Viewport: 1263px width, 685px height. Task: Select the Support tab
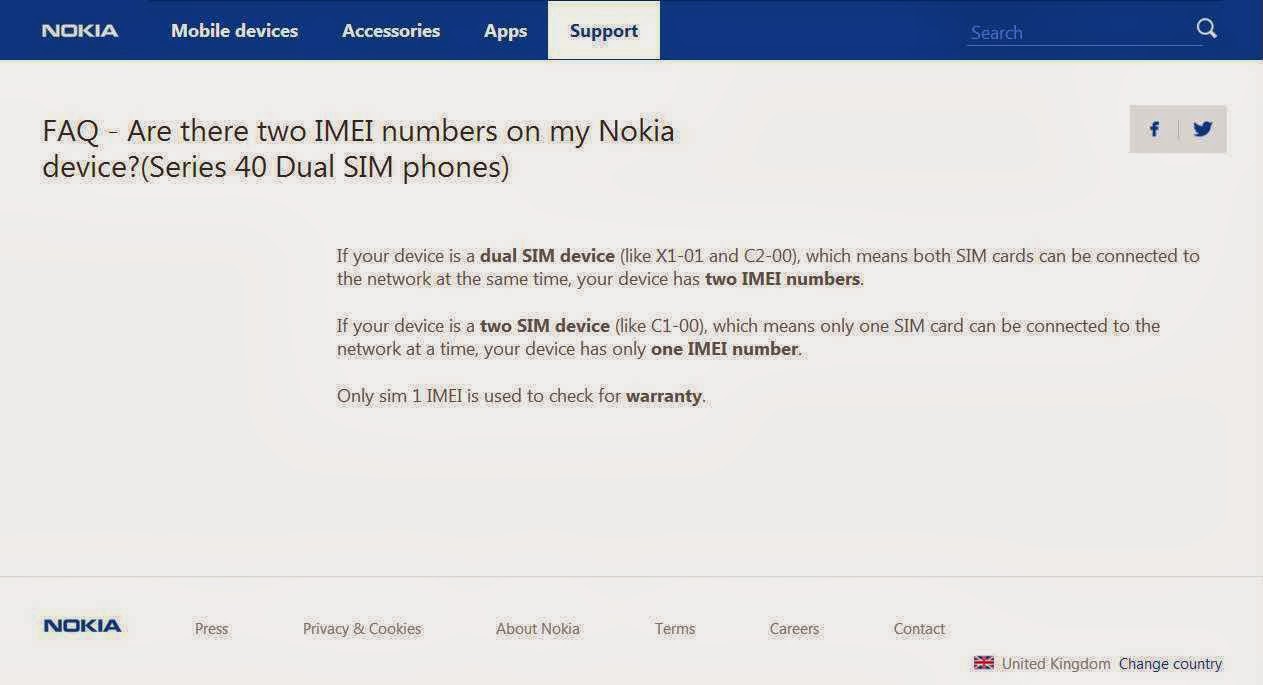click(603, 31)
